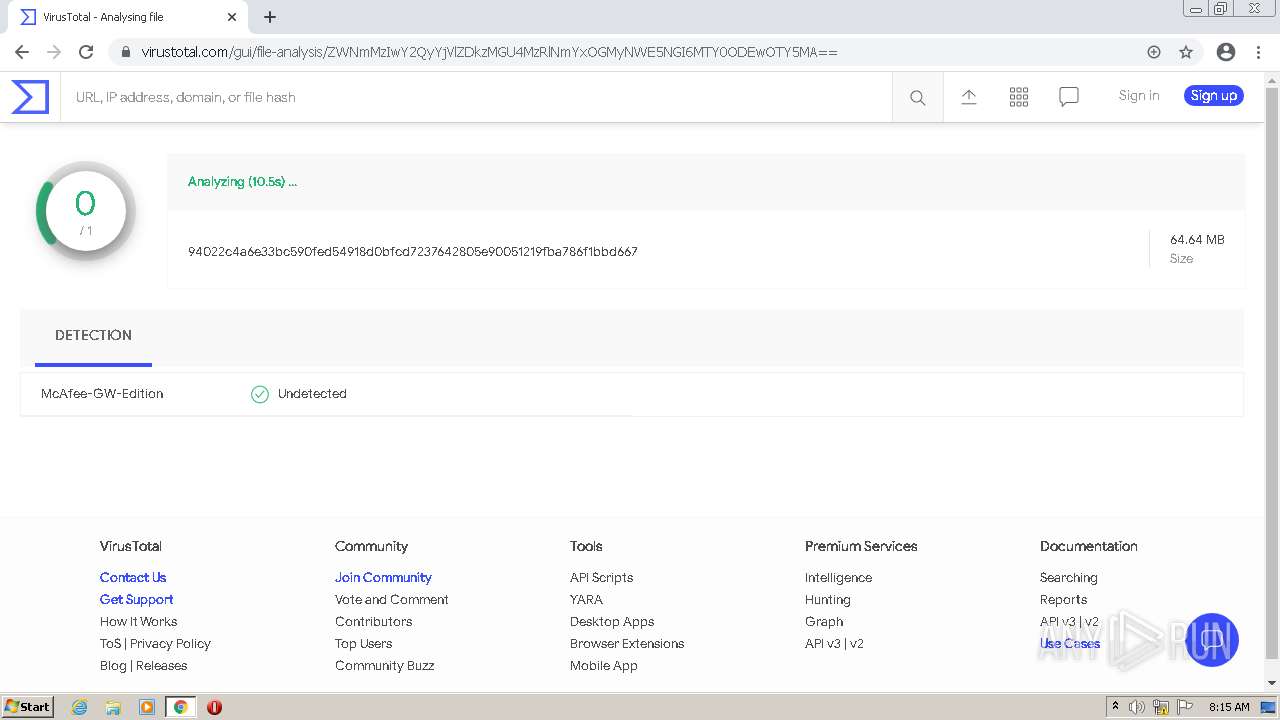Click the zoom indicator icon in address bar
Viewport: 1280px width, 720px height.
(x=1154, y=52)
